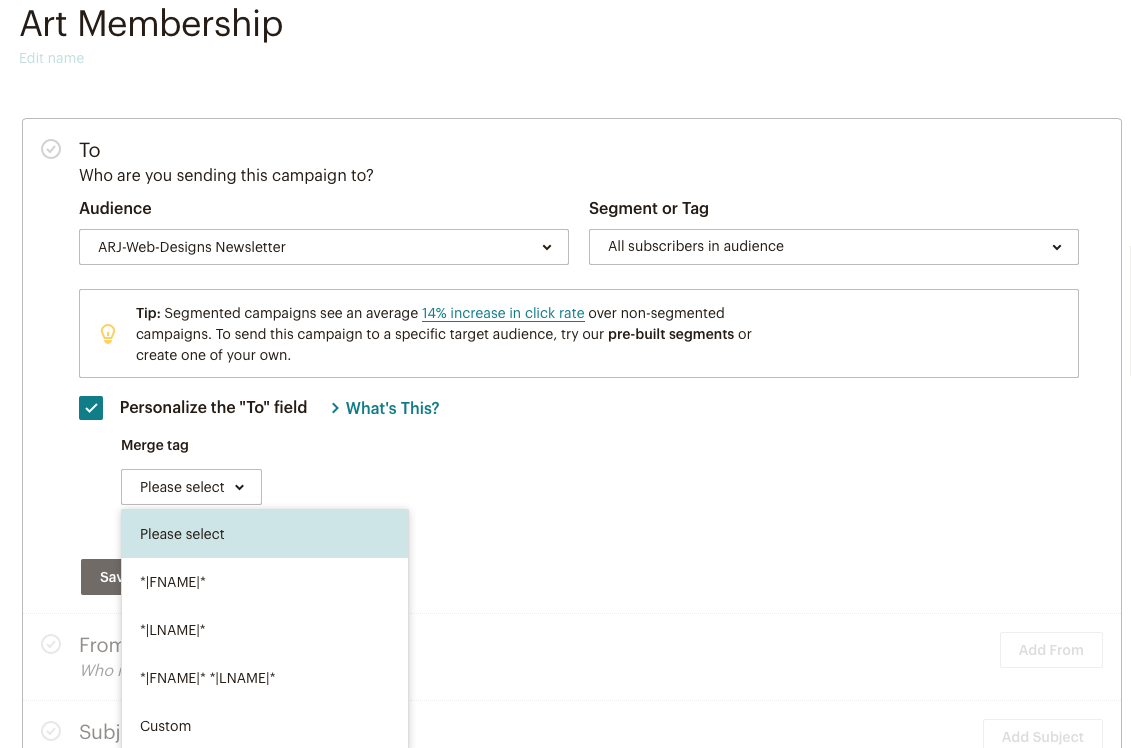Click the Merge tag Please select dropdown
1131x748 pixels.
point(191,487)
